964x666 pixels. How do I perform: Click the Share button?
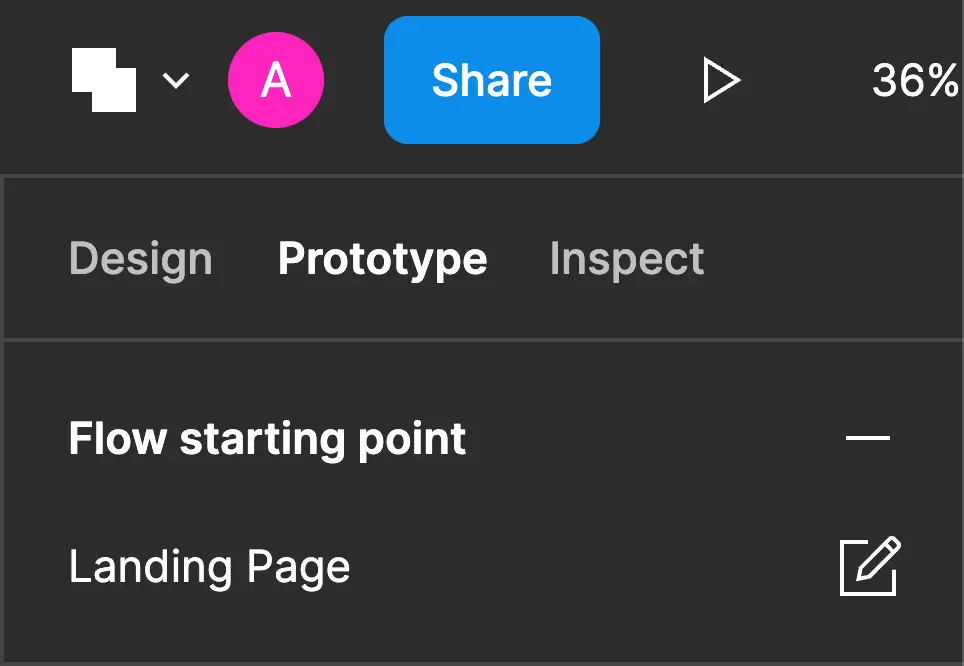pos(491,80)
